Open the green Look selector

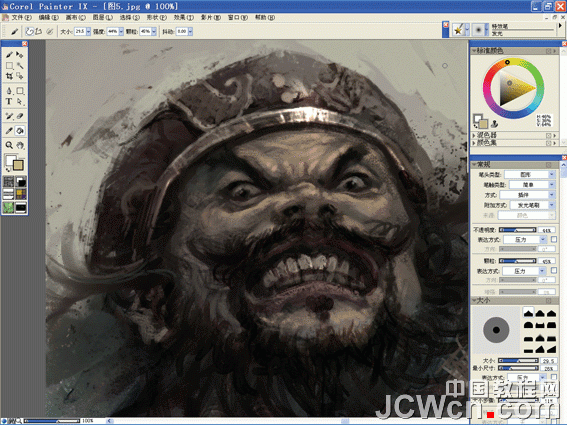pyautogui.click(x=8, y=207)
